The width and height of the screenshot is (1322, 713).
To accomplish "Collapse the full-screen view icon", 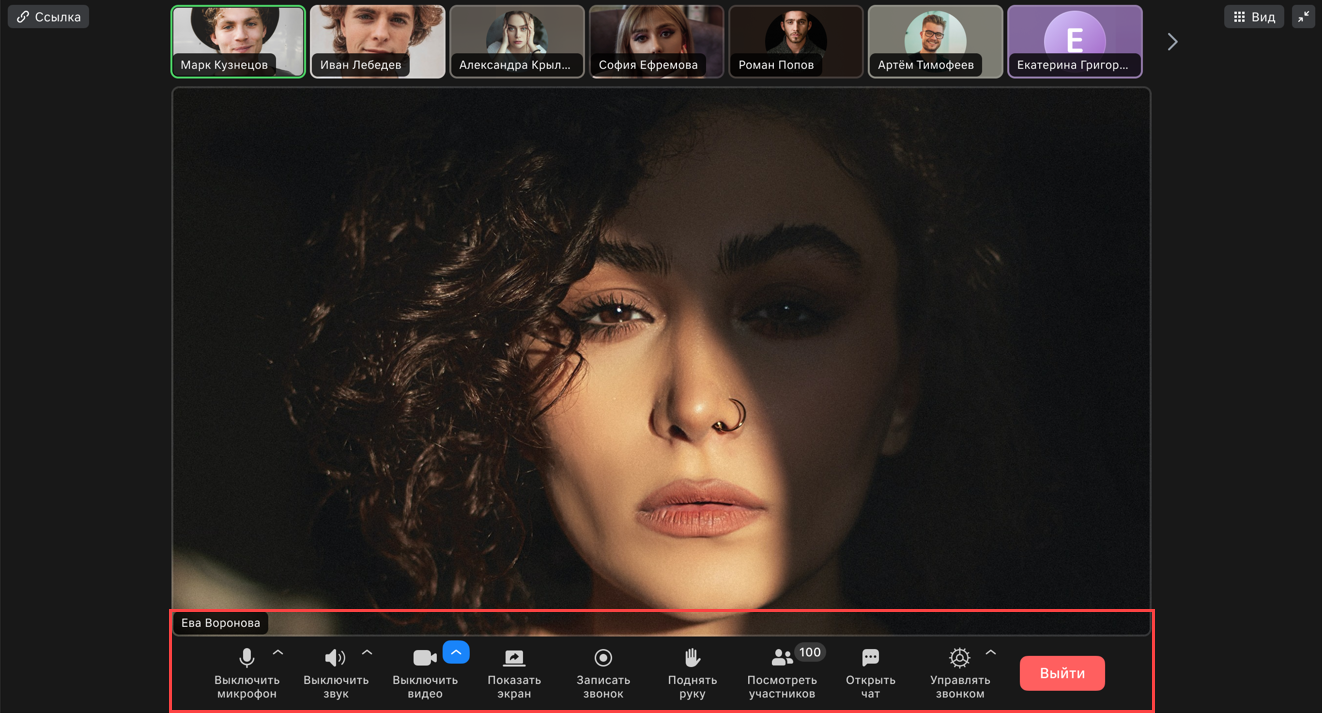I will click(x=1303, y=16).
